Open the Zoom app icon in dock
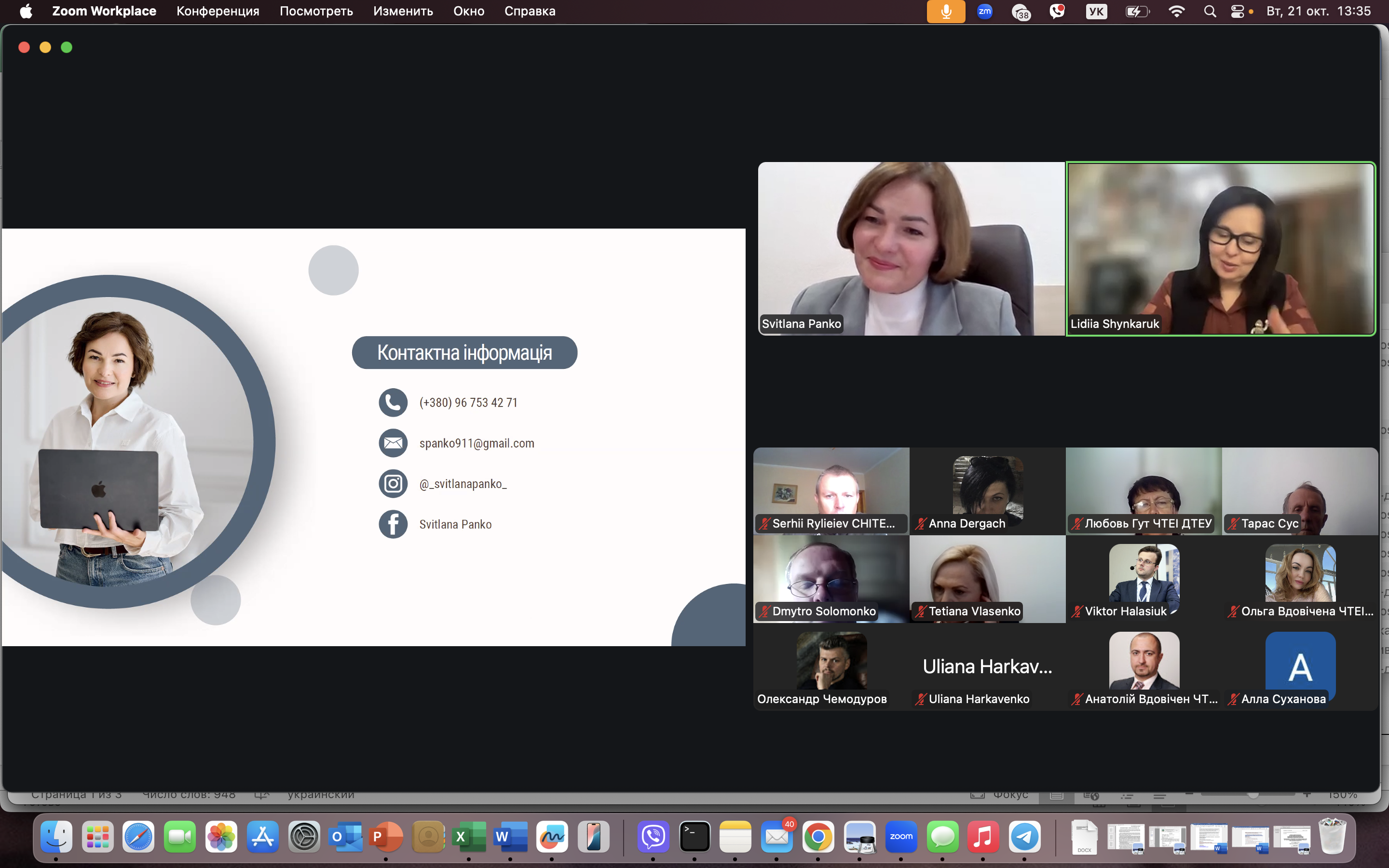The height and width of the screenshot is (868, 1389). 900,837
